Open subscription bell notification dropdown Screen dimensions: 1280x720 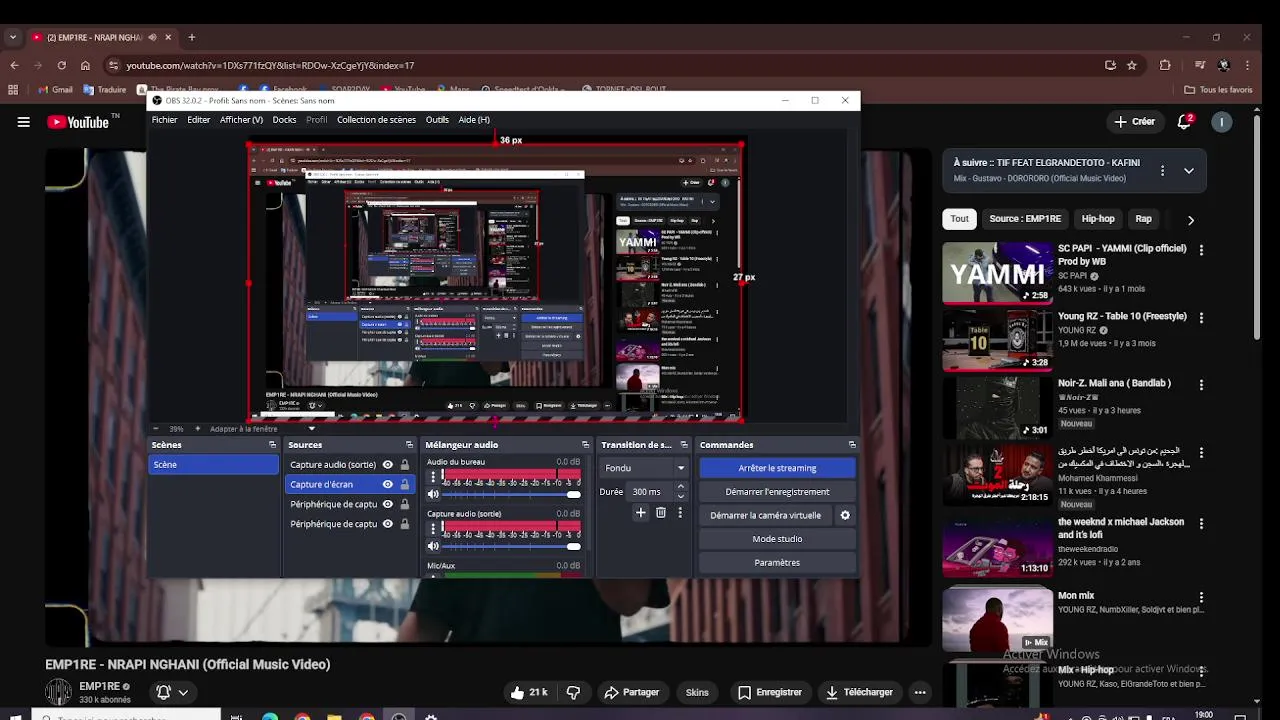173,692
